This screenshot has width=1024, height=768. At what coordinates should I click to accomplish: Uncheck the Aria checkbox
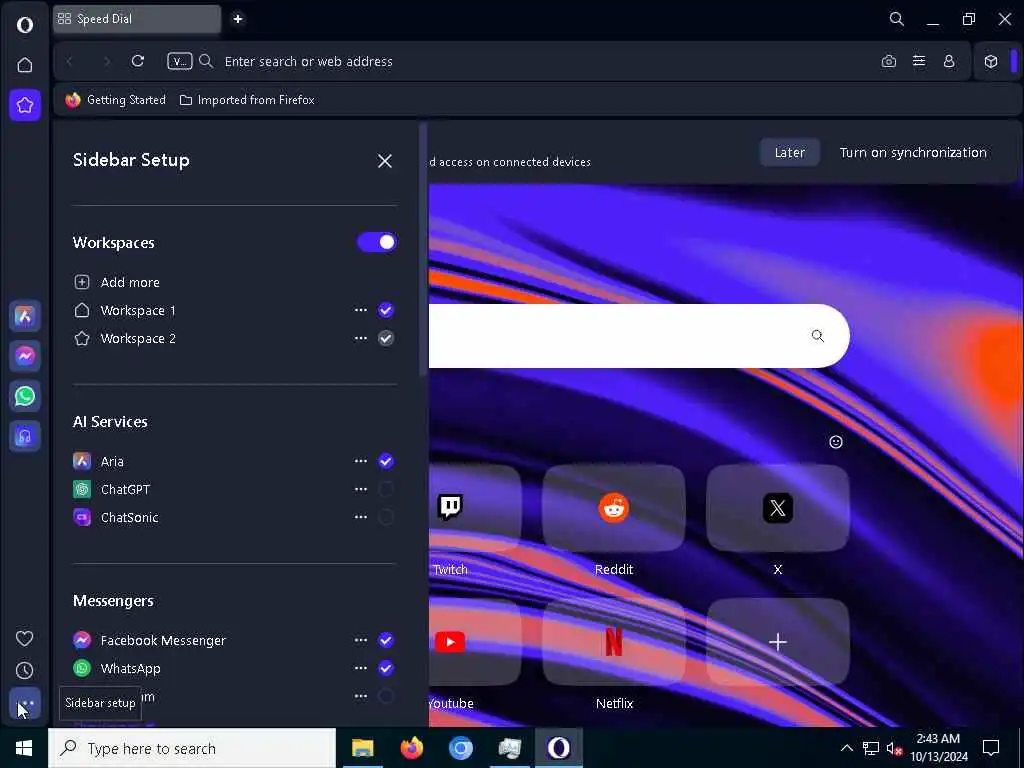click(x=386, y=461)
